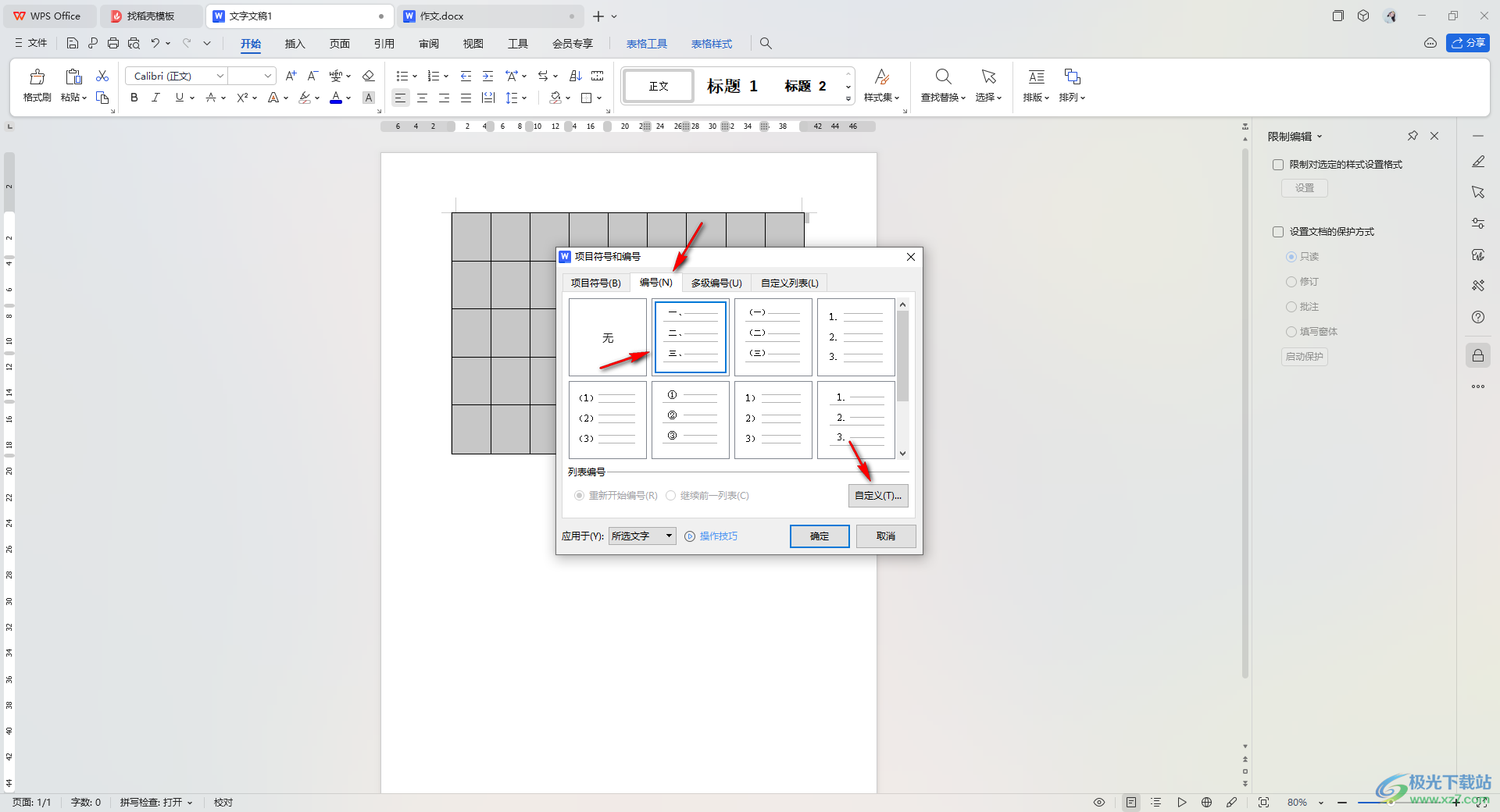Click the zoom slider track

point(1398,803)
